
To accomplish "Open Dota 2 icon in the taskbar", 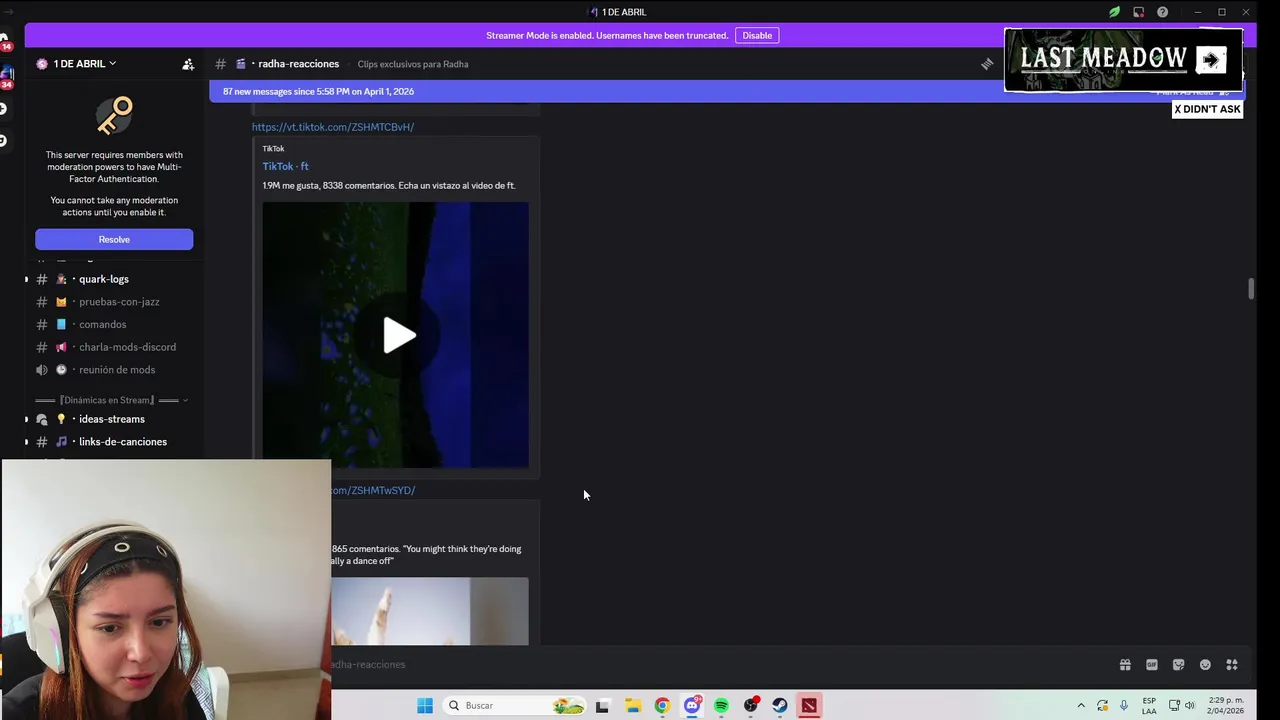I will 809,706.
